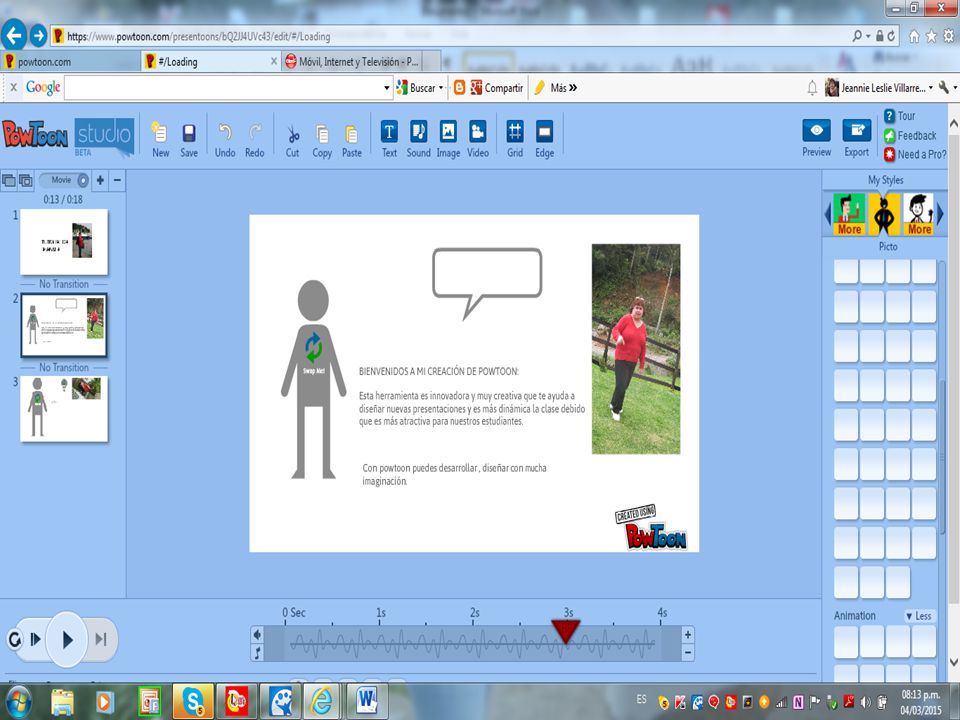Click the red timeline playhead marker
The image size is (960, 720).
click(565, 631)
